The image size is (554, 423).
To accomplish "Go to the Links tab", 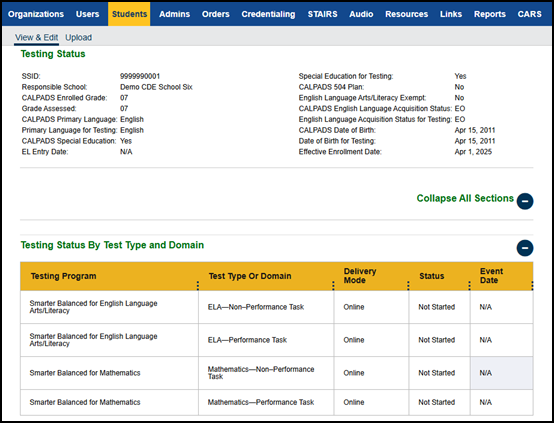I will pyautogui.click(x=451, y=14).
